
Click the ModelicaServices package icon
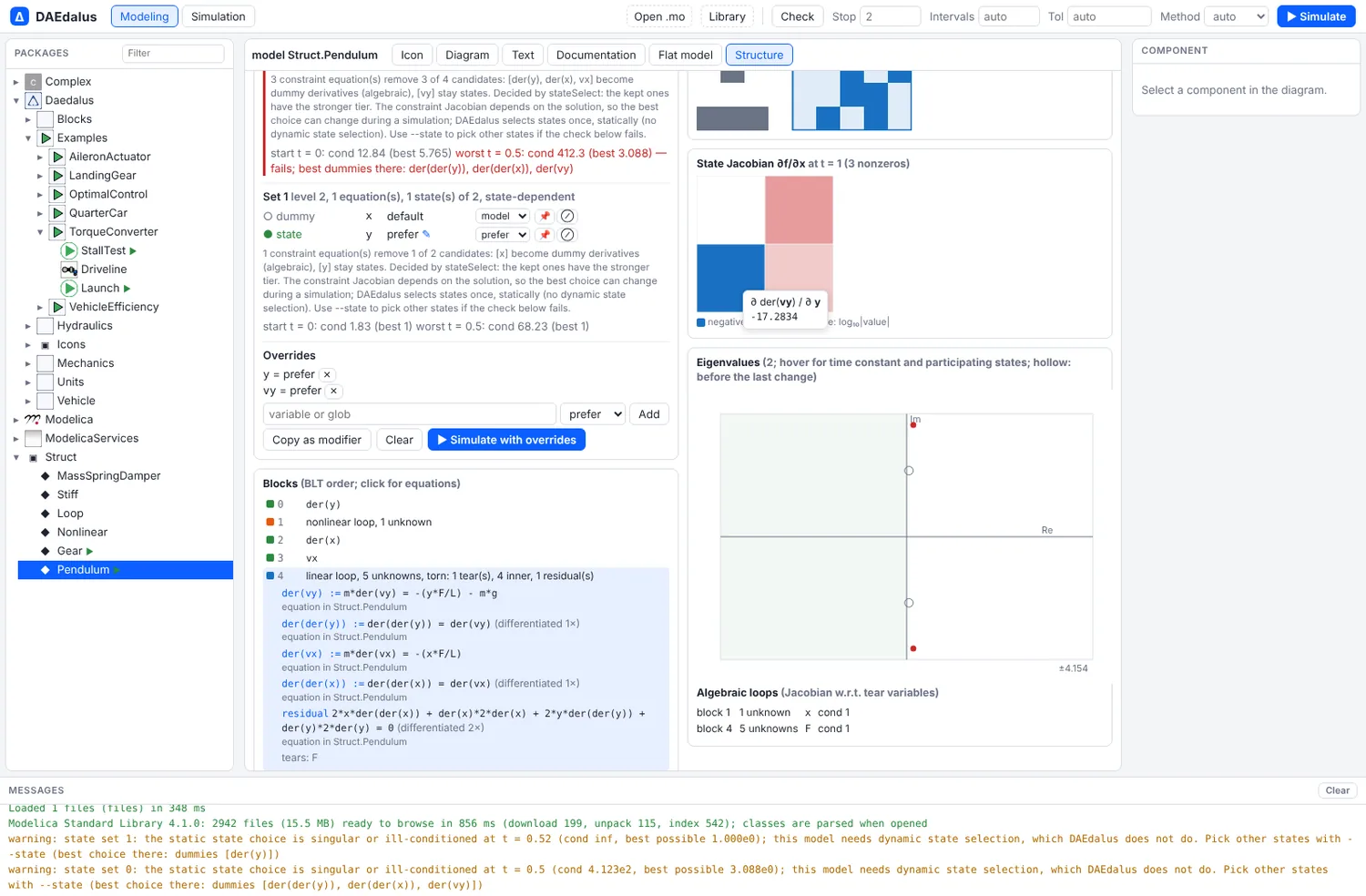point(34,439)
